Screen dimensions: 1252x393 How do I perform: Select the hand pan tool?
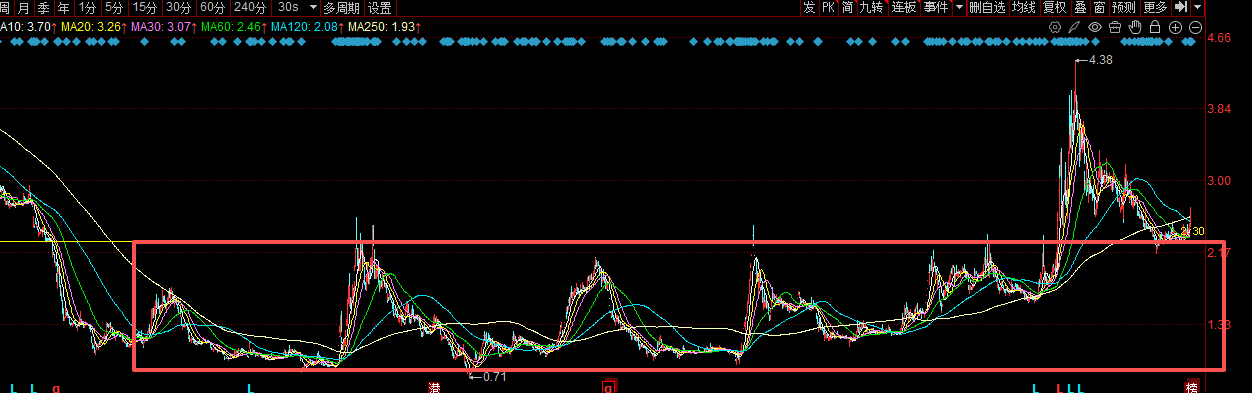pos(1135,27)
